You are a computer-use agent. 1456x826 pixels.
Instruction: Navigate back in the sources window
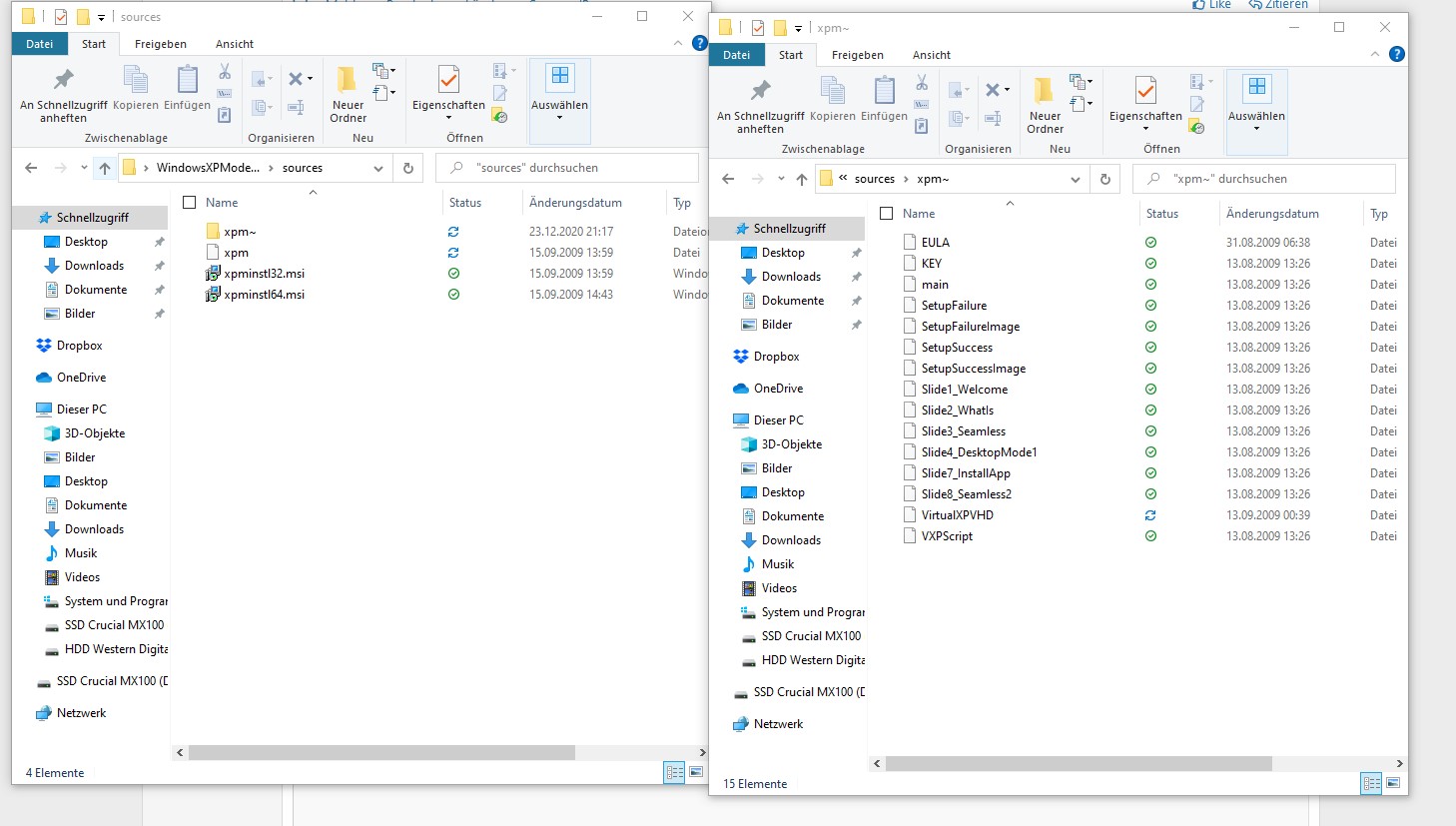coord(31,168)
